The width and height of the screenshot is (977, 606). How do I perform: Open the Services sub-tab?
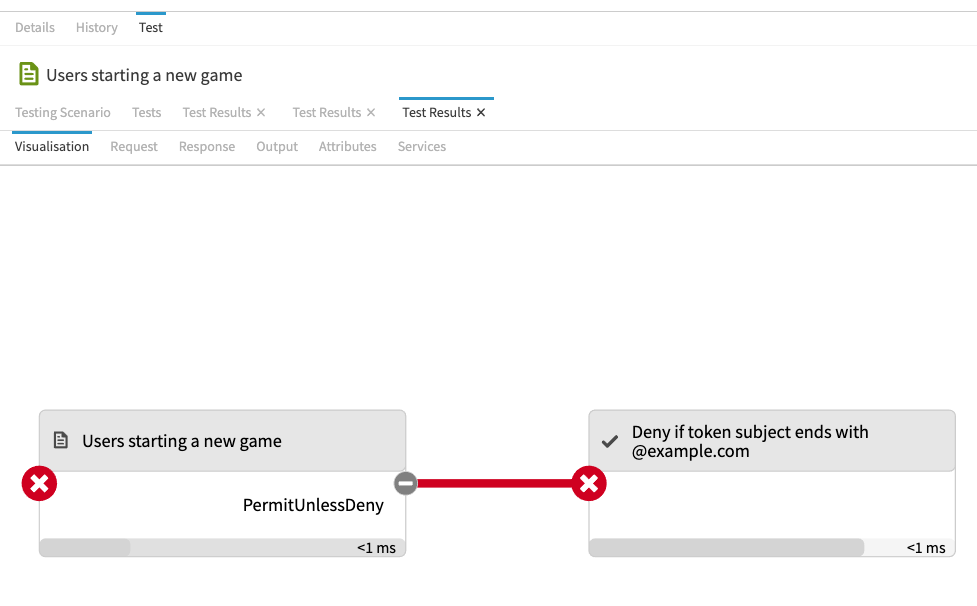click(422, 147)
